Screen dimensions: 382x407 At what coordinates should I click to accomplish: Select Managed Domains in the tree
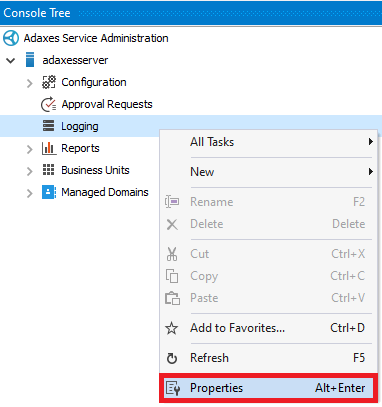point(105,192)
